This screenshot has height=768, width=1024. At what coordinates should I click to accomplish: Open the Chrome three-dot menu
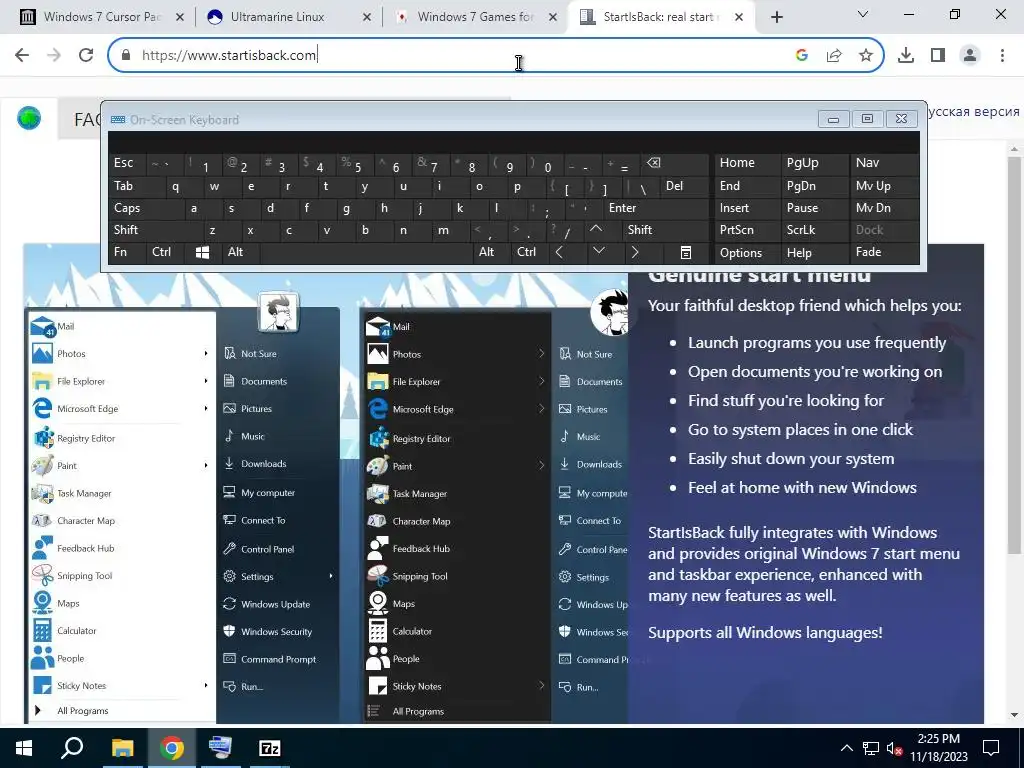(x=1002, y=56)
